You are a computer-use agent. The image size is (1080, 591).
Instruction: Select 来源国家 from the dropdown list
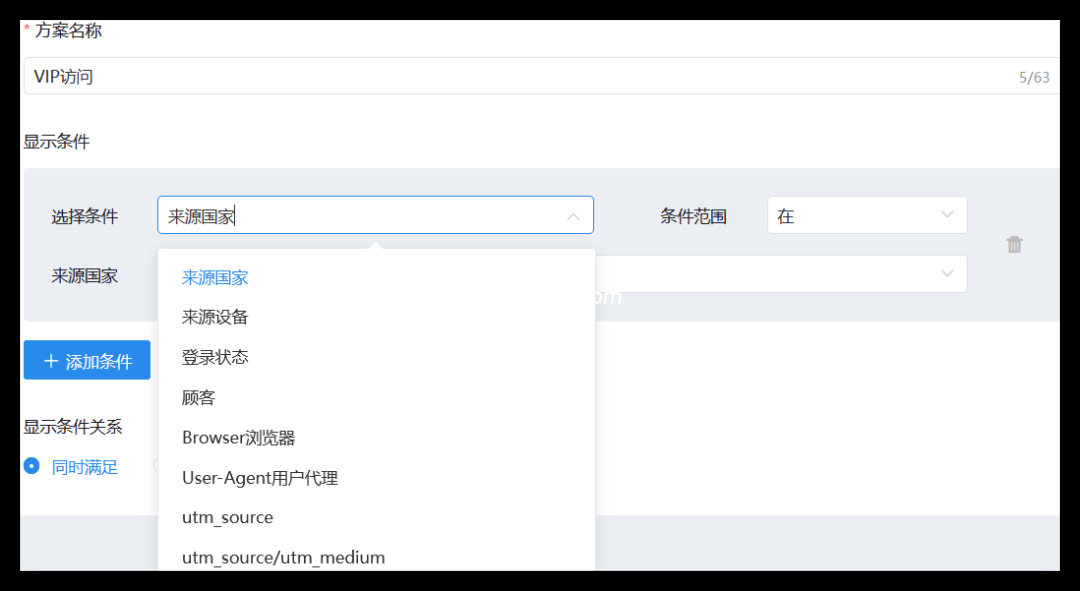tap(376, 278)
